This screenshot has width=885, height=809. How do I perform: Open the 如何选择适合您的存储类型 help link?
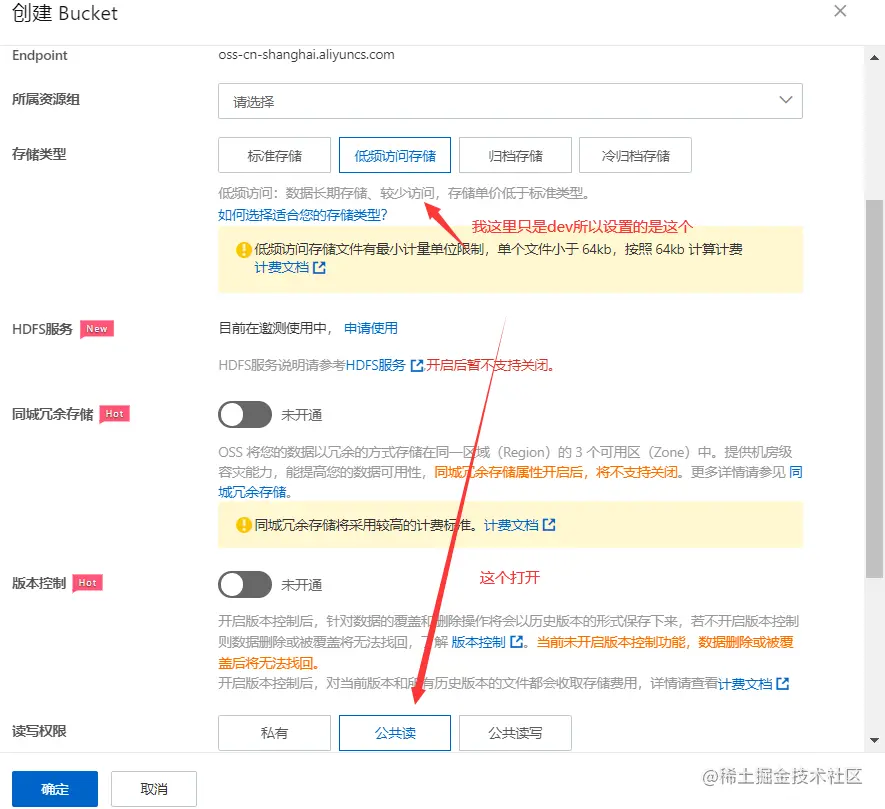[302, 214]
